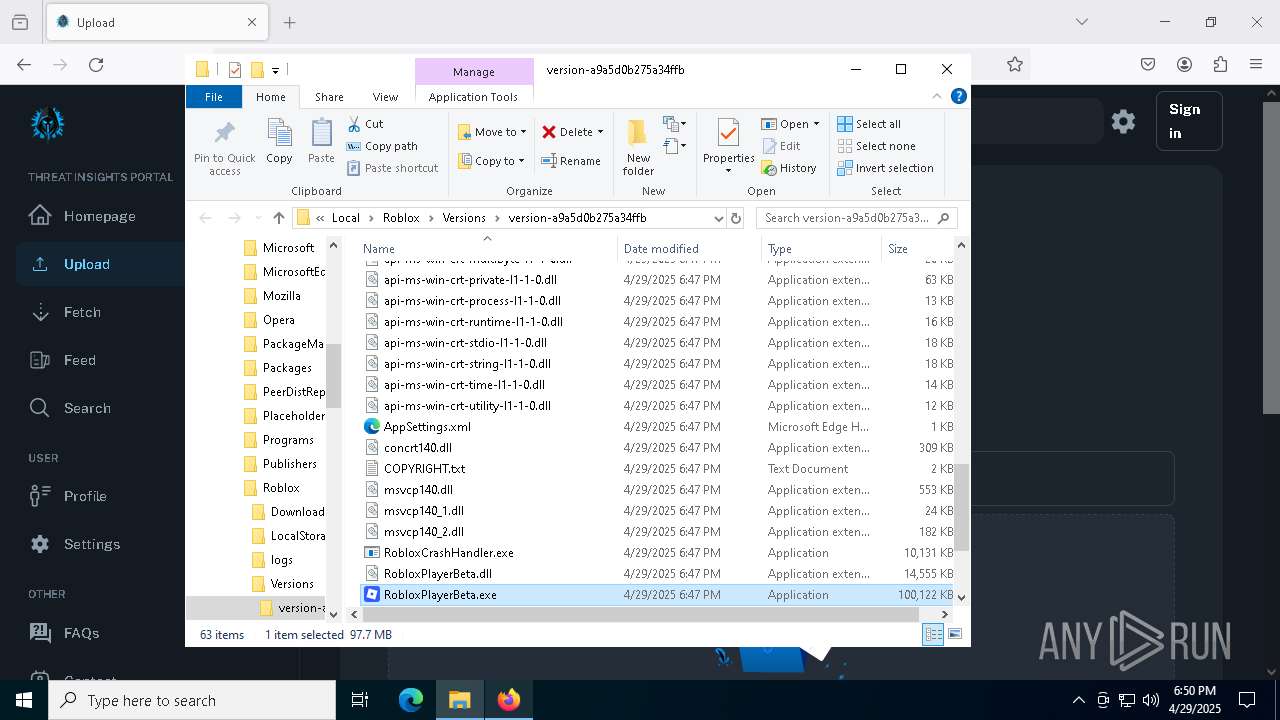
Task: Create a New folder from ribbon
Action: pyautogui.click(x=638, y=147)
